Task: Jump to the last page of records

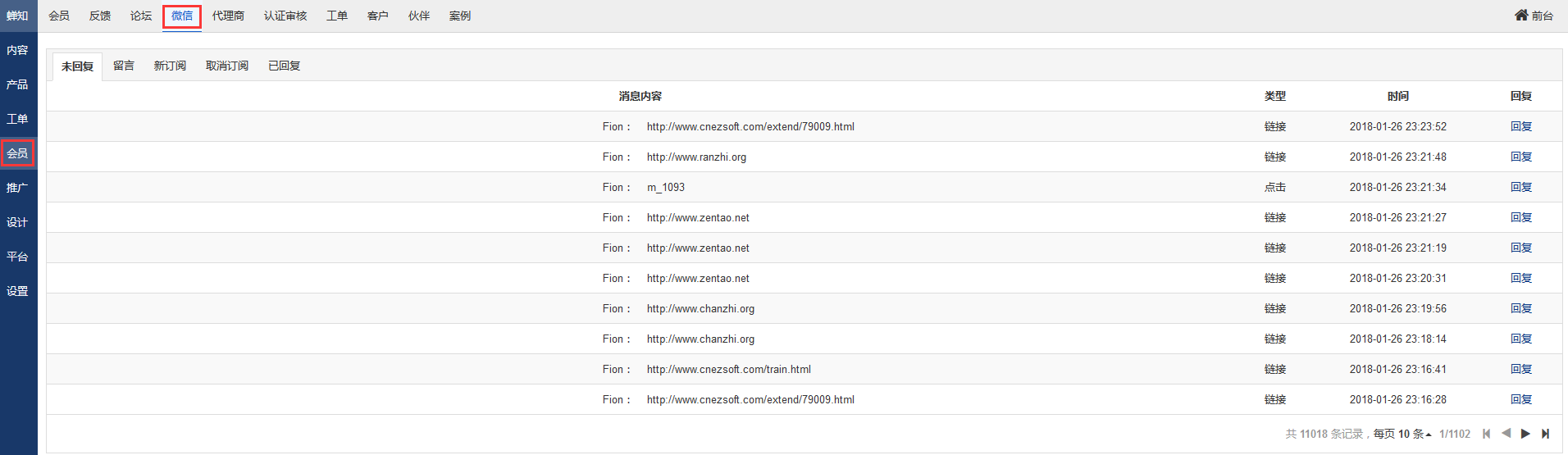Action: (x=1546, y=434)
